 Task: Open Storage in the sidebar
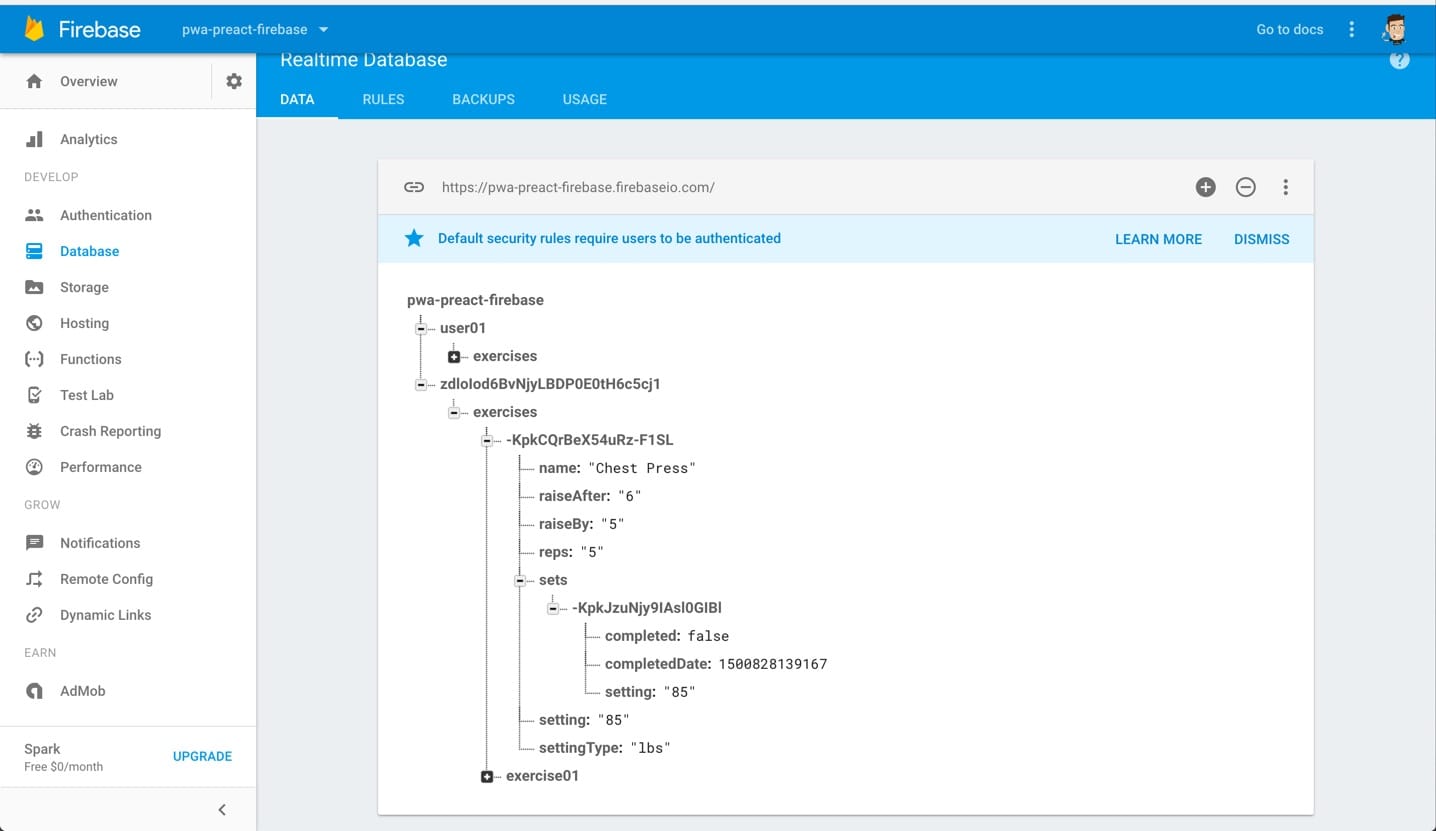point(84,287)
